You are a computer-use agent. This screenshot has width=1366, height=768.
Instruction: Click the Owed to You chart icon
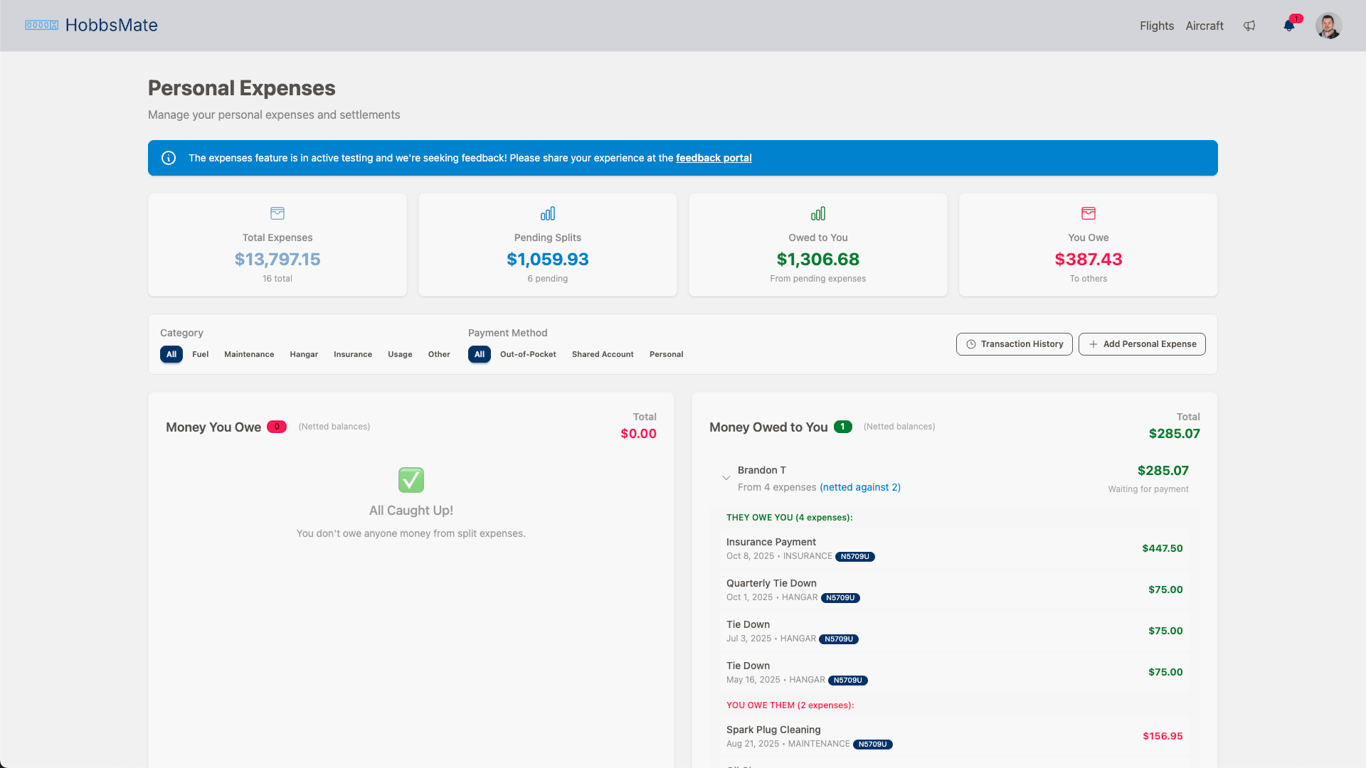coord(818,213)
